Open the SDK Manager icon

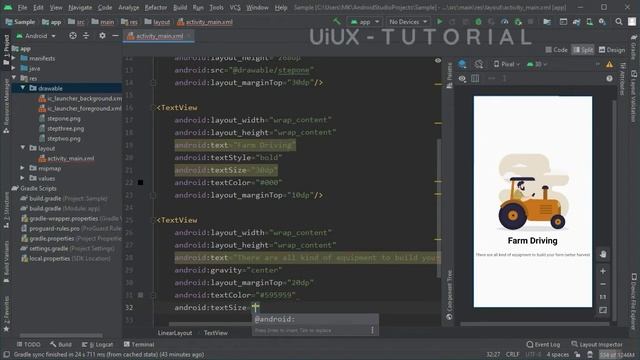tap(602, 22)
